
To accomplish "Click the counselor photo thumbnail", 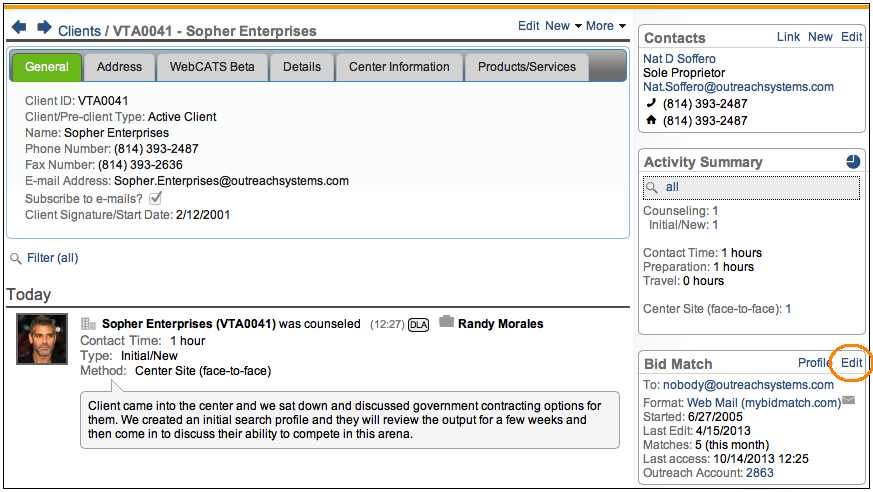I will click(x=42, y=339).
